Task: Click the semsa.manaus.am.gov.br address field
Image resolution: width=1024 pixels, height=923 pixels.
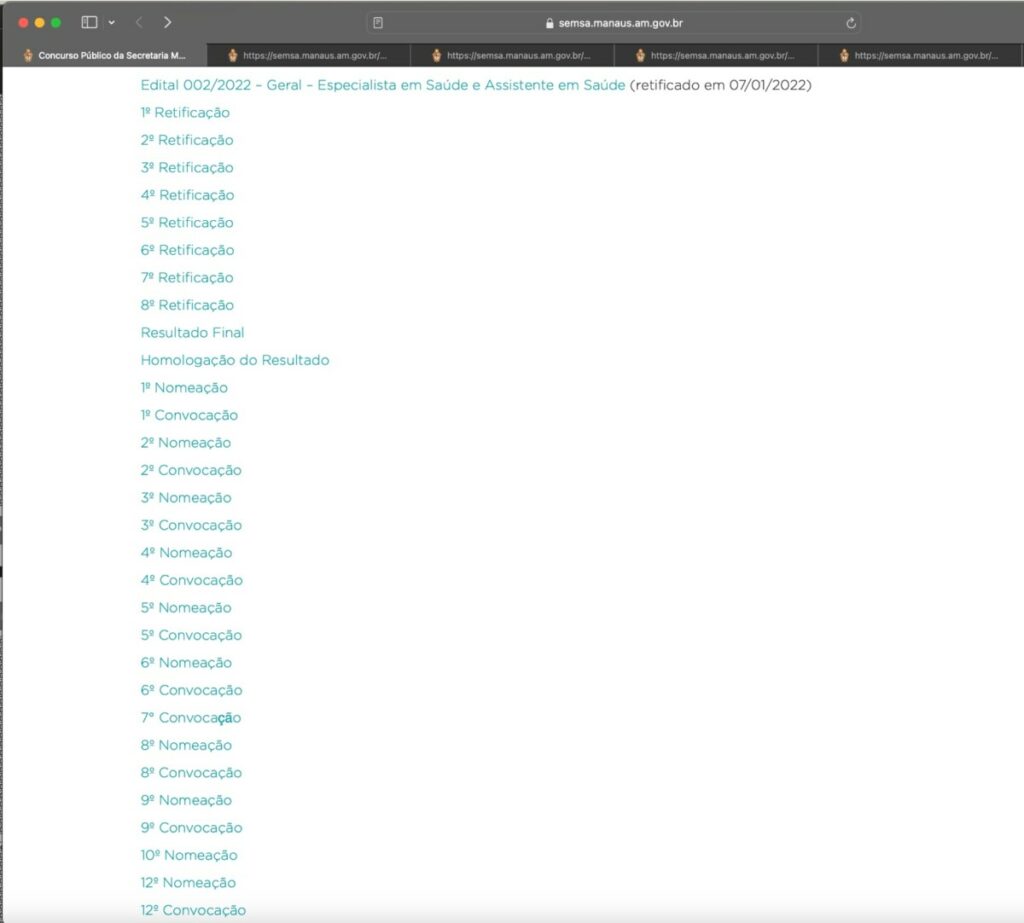Action: click(614, 23)
